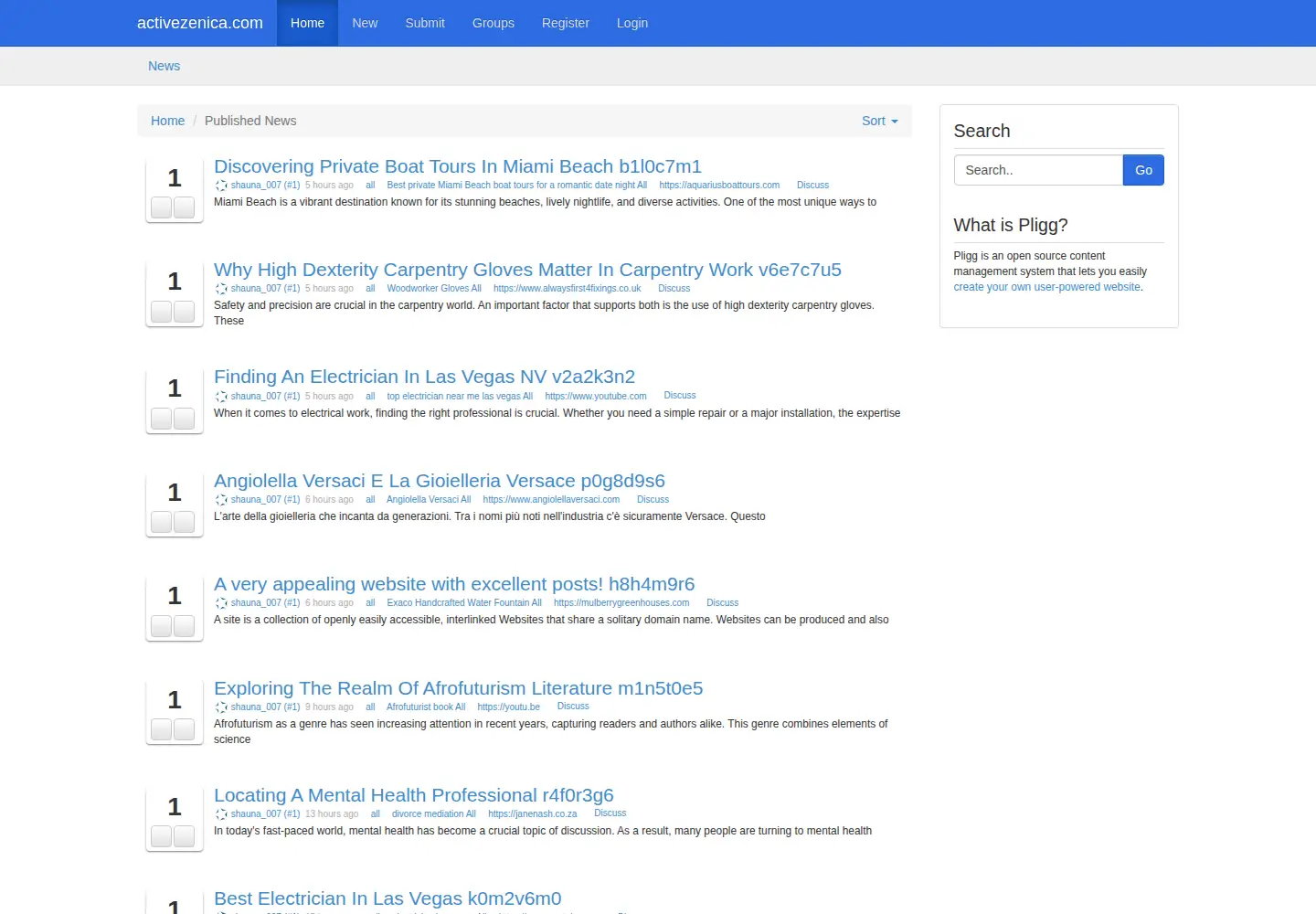The width and height of the screenshot is (1316, 914).
Task: Click left vote button on Mental Health story
Action: (x=162, y=836)
